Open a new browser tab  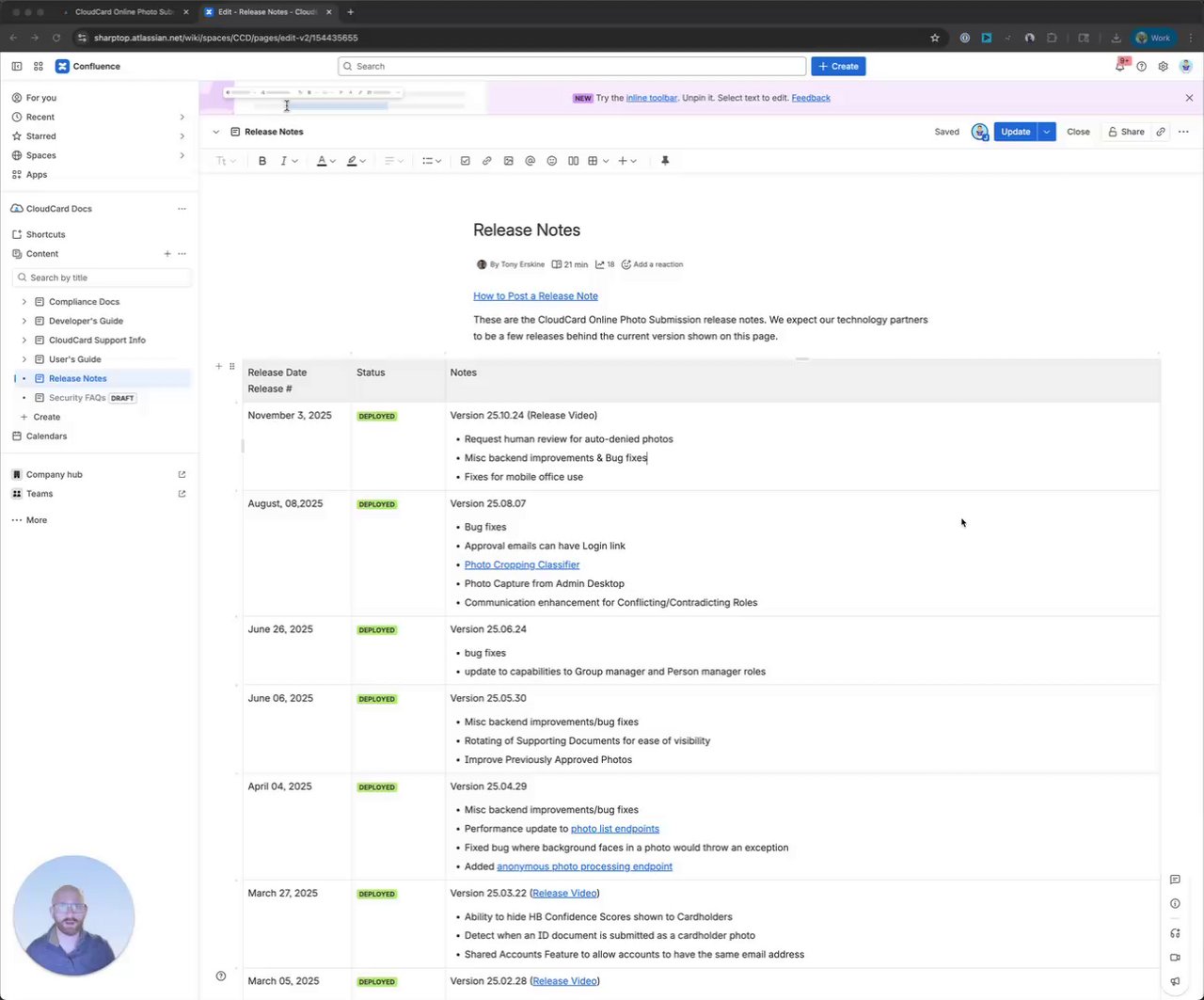coord(351,12)
